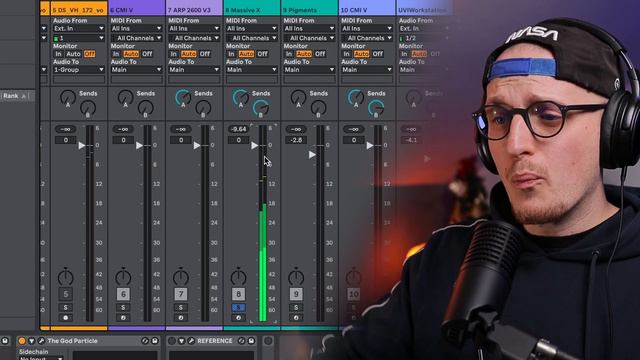Click the -2.8 volume field on Pigments
This screenshot has height=360, width=640.
point(296,140)
